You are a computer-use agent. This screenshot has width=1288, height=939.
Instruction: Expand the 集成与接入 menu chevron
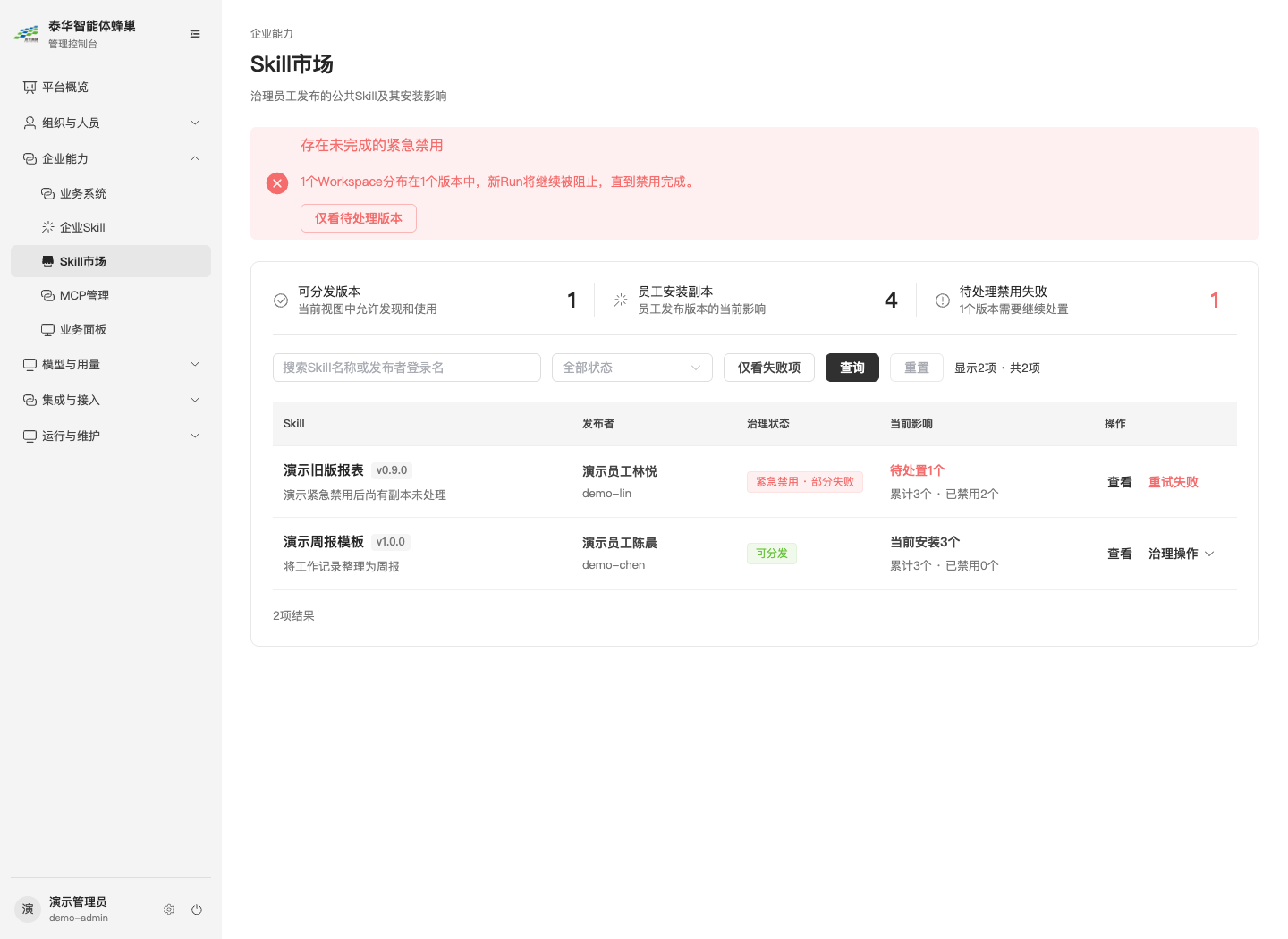[x=195, y=400]
